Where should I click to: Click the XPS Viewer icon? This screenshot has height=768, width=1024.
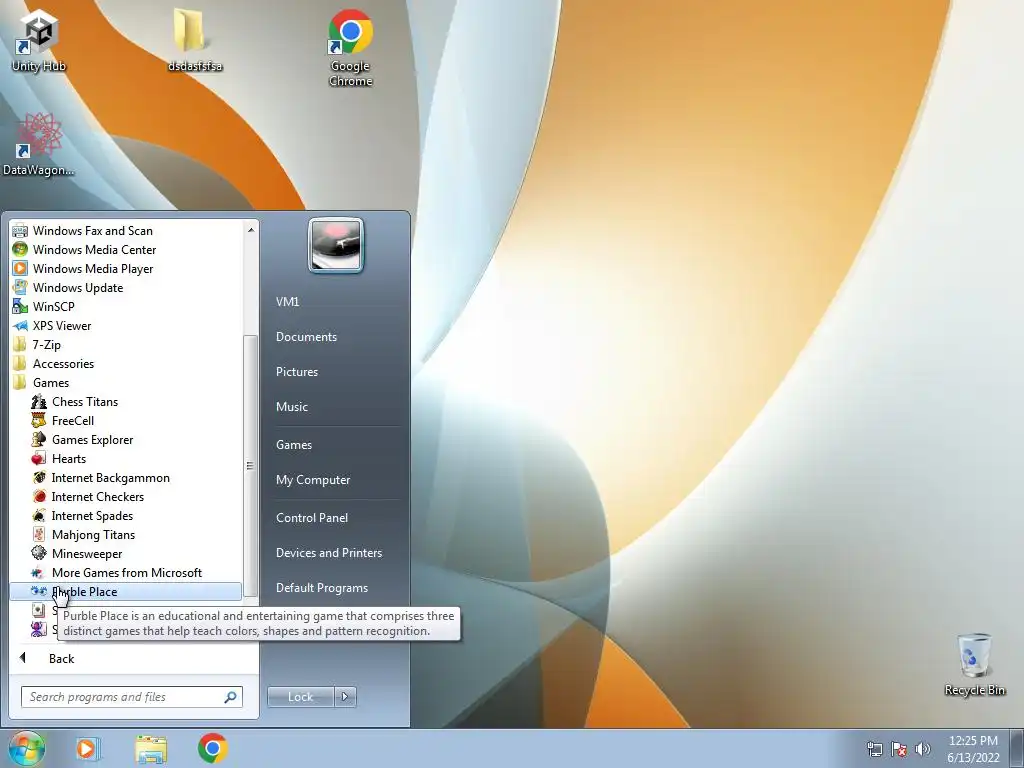(20, 325)
